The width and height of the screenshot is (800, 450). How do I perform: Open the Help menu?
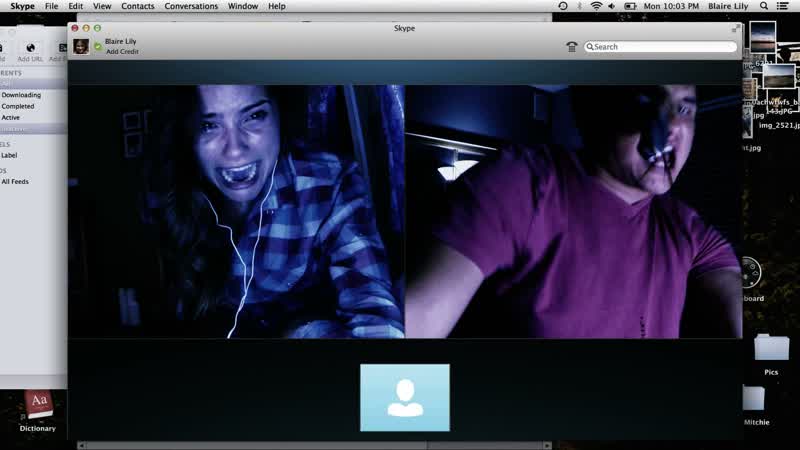click(277, 6)
